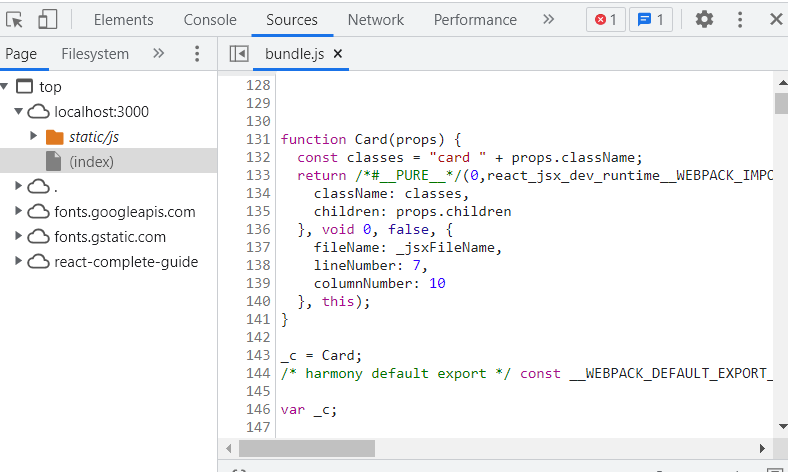
Task: Select fonts.gstatic.com domain entry
Action: click(110, 237)
